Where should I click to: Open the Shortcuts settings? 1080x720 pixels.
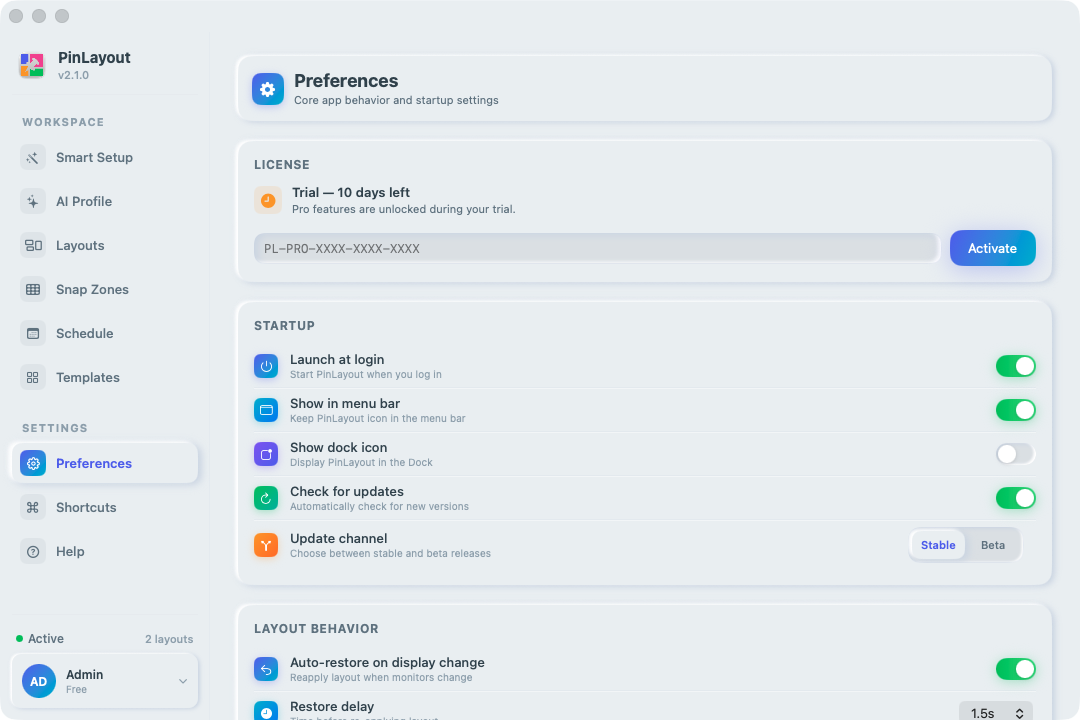pos(105,508)
